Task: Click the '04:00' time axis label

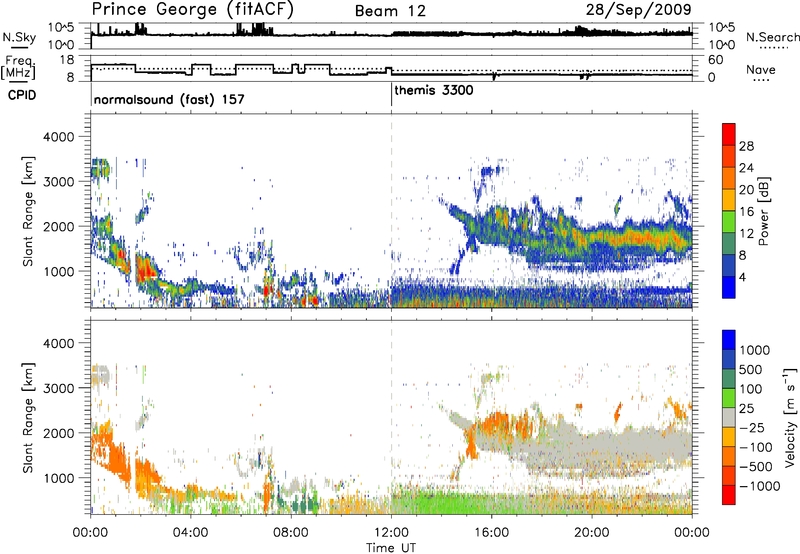Action: [190, 533]
